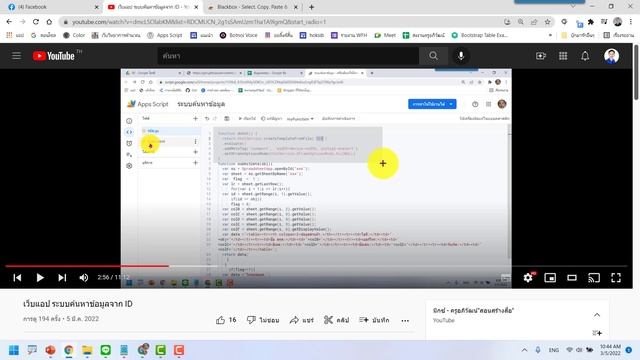Viewport: 640px width, 360px height.
Task: Open more actions three-dot menu under video
Action: 405,320
